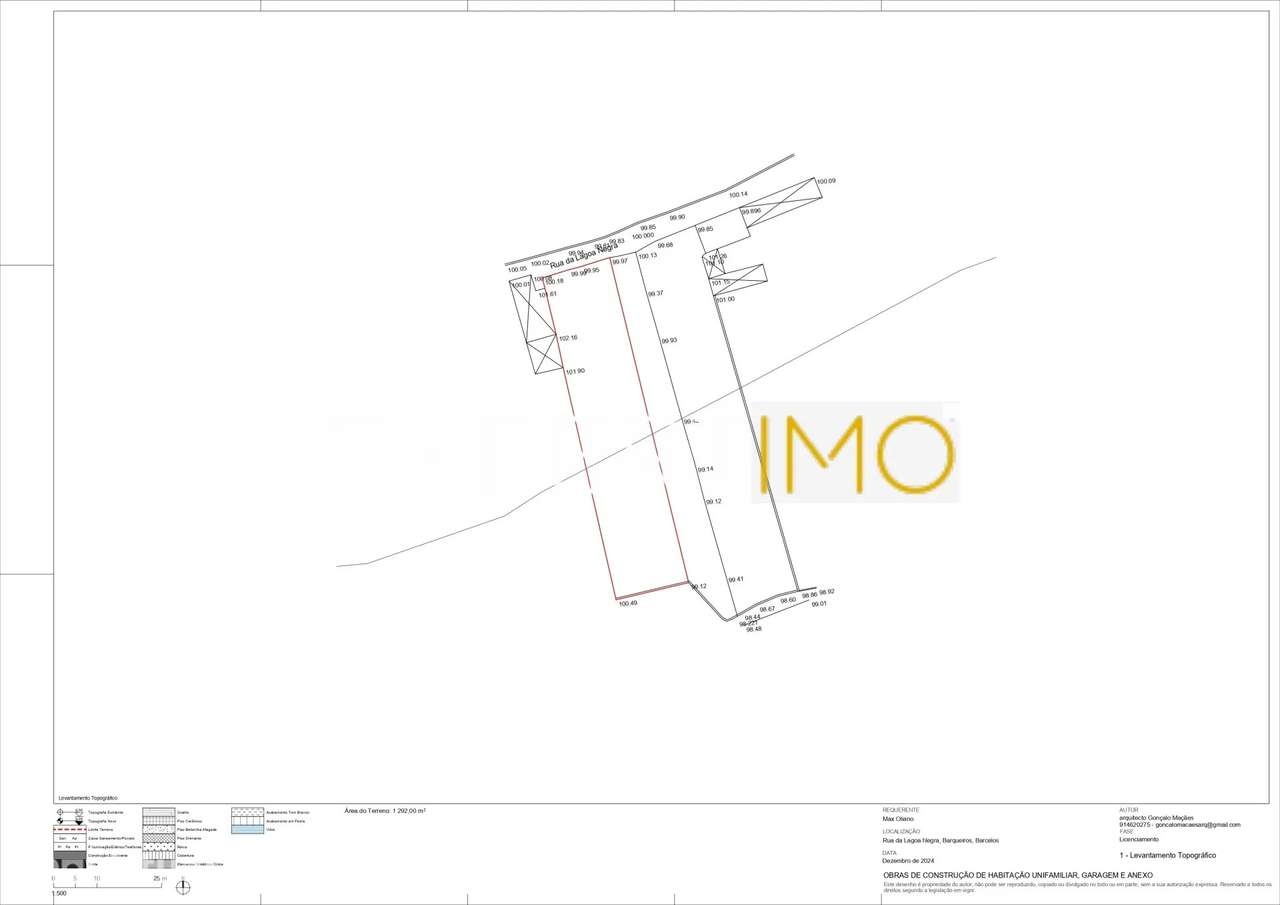
Task: Click the elevation value "100.05"
Action: [517, 269]
